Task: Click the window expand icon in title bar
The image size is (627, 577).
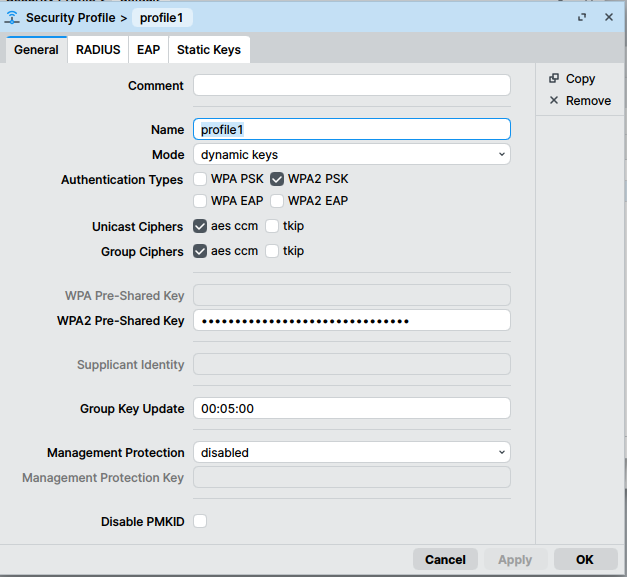Action: [582, 17]
